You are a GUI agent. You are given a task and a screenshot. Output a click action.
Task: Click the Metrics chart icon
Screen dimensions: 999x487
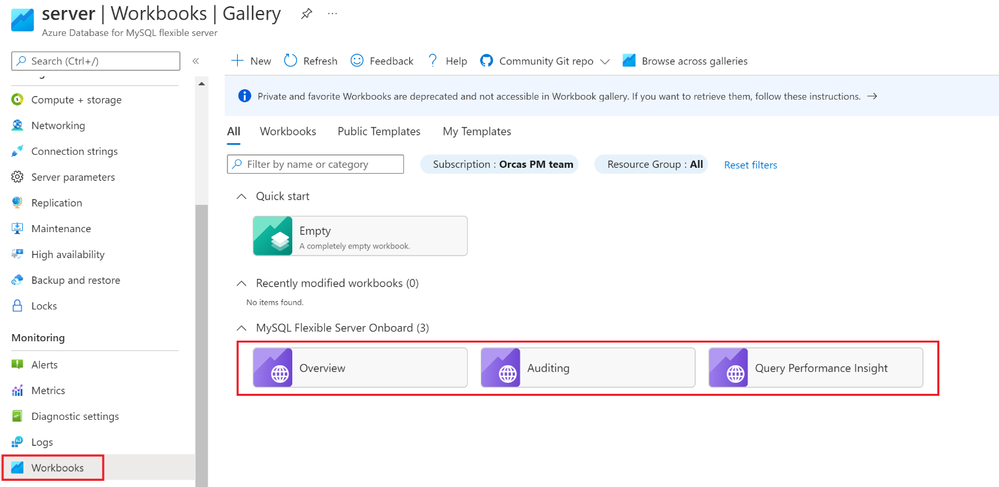18,391
